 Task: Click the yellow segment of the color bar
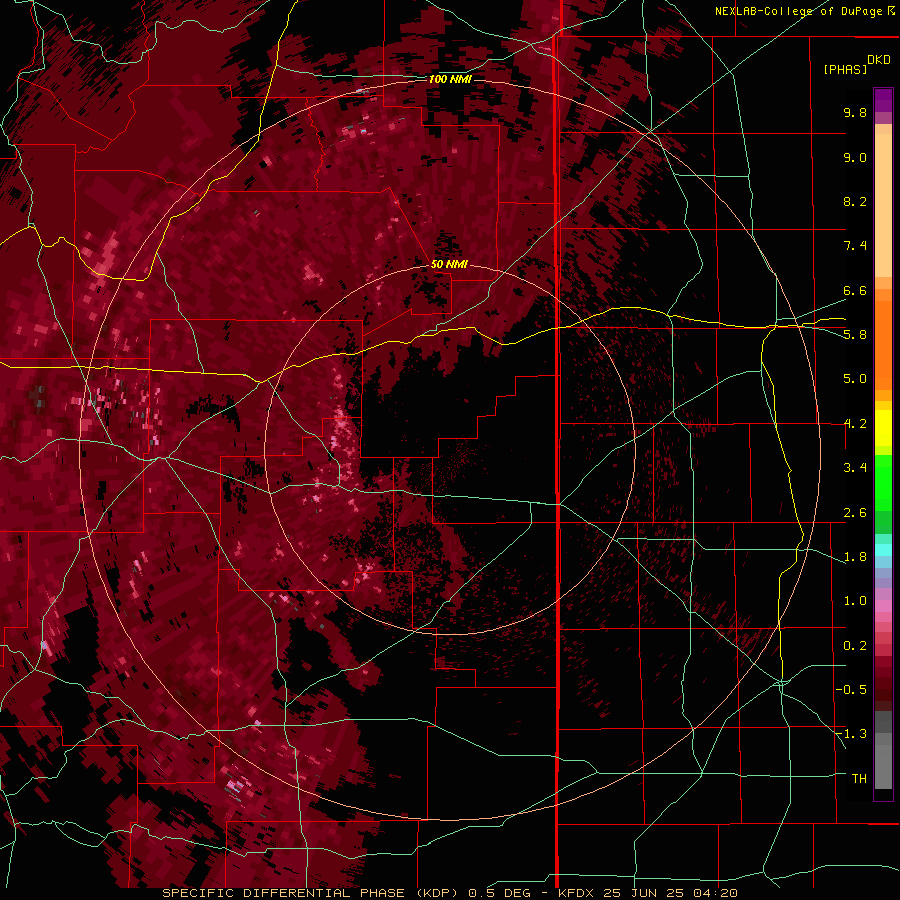tap(883, 428)
